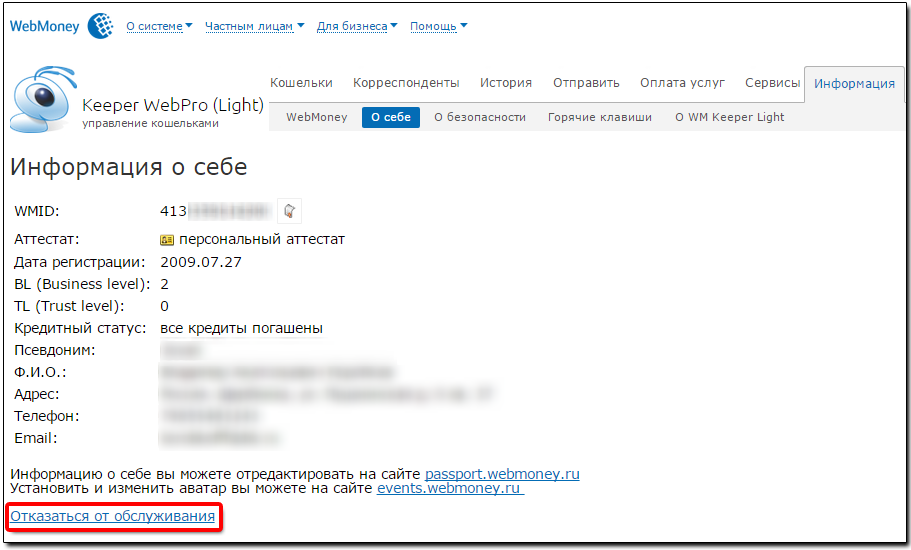Viewport: 911px width, 550px height.
Task: Switch to the Кошельки tab
Action: pos(301,83)
